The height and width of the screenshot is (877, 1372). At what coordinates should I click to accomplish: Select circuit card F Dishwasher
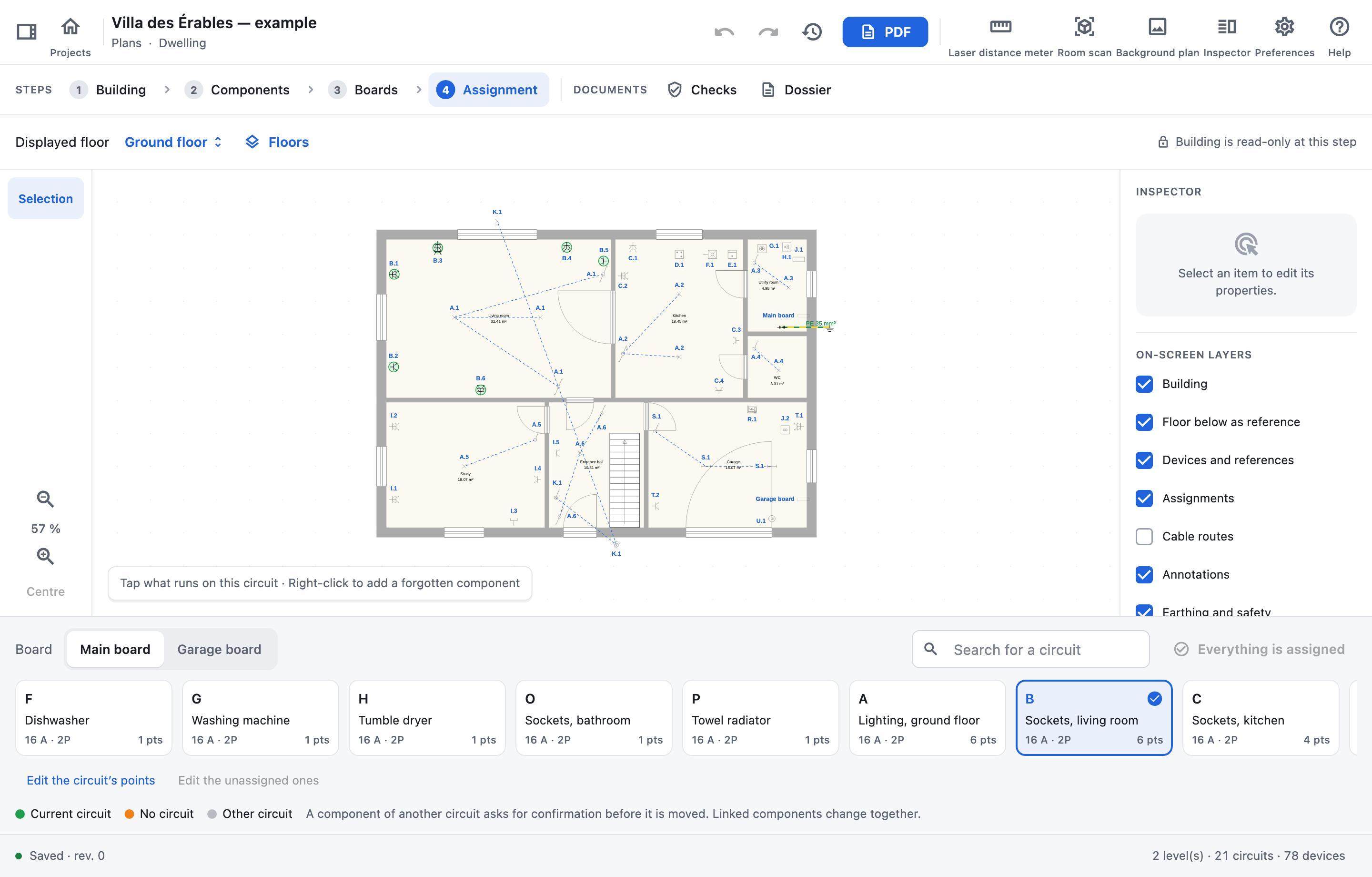click(x=93, y=717)
